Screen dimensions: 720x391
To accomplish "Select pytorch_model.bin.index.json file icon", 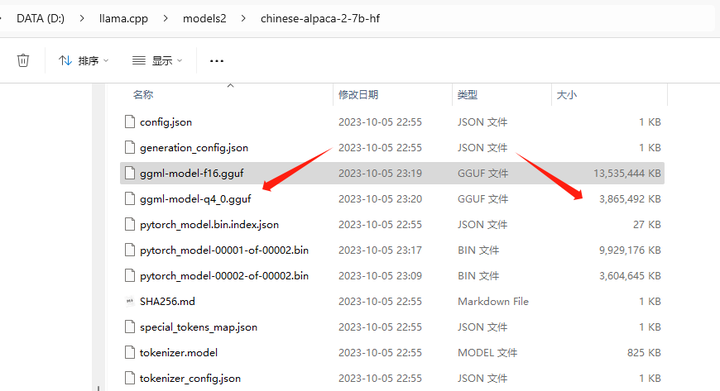I will 130,224.
